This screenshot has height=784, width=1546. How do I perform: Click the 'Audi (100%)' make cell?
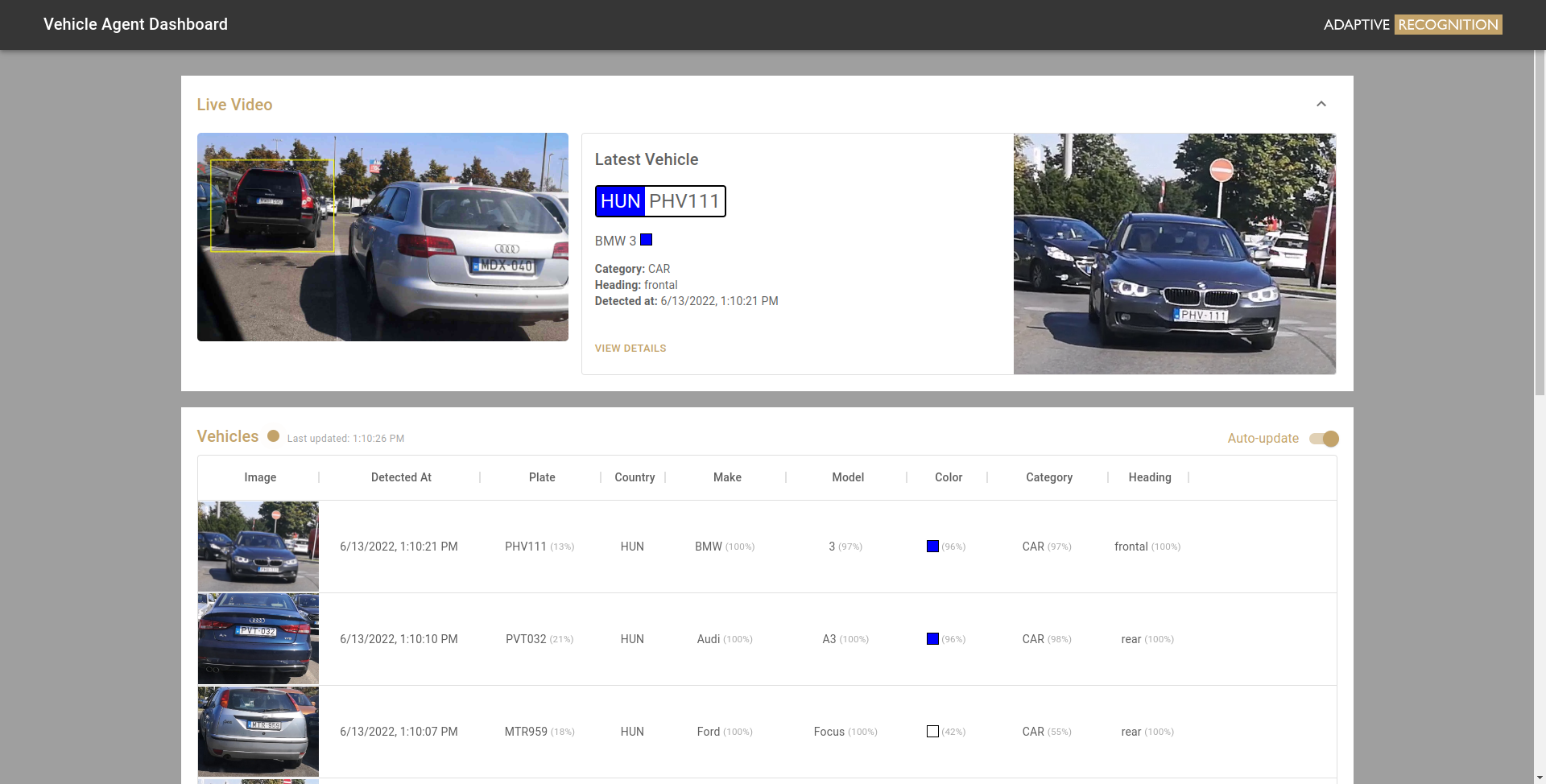[725, 639]
